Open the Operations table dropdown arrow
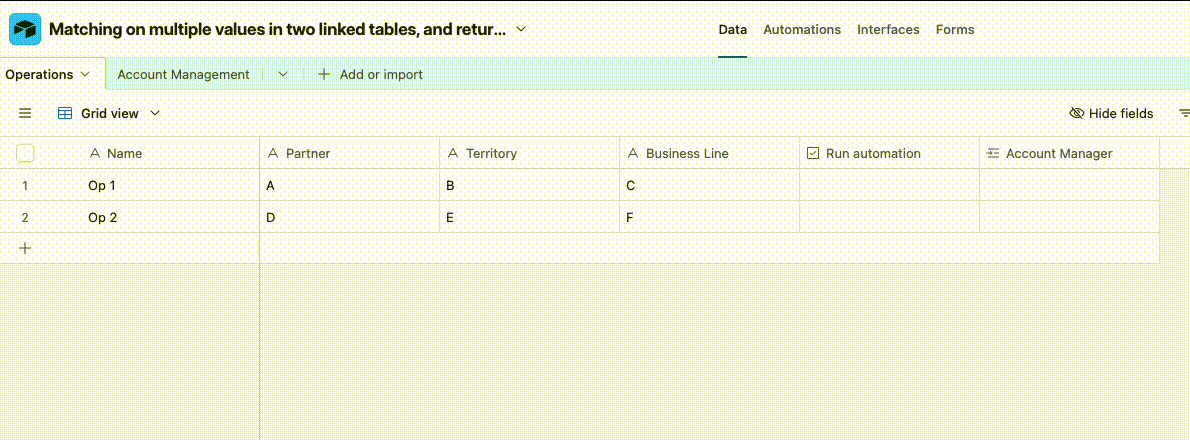 coord(84,74)
